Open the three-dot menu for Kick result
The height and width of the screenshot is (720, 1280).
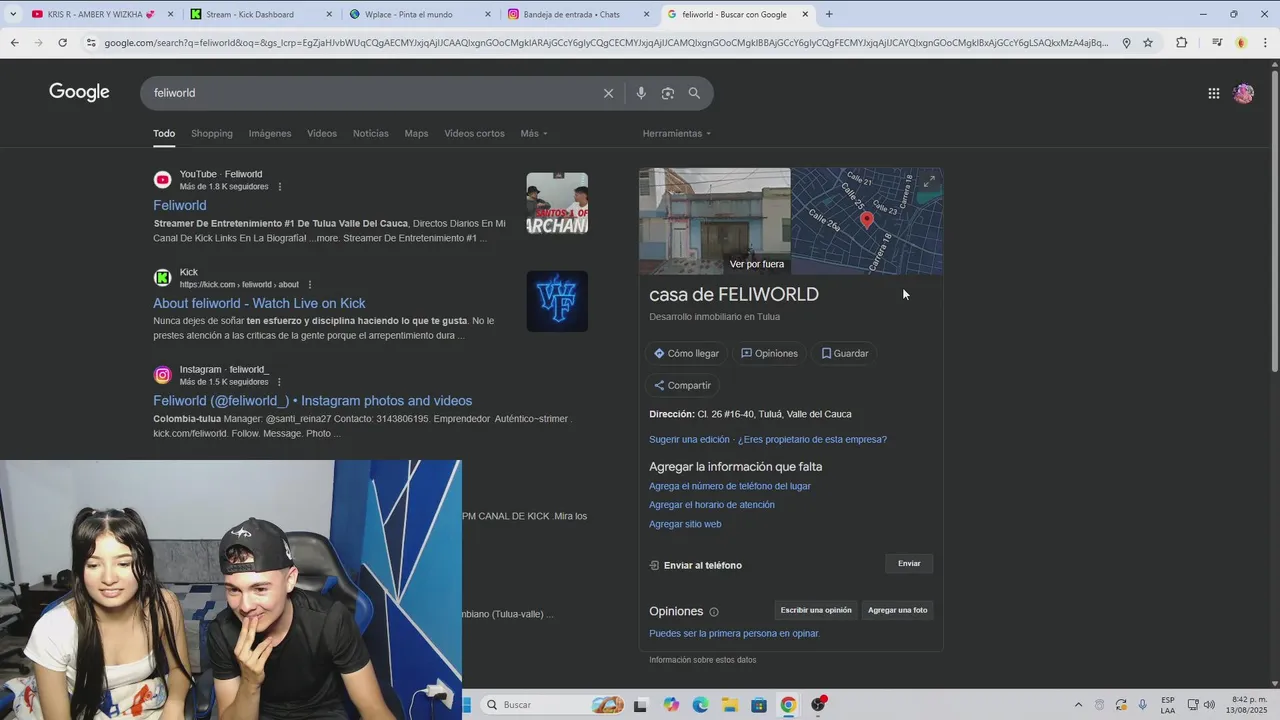pos(310,285)
